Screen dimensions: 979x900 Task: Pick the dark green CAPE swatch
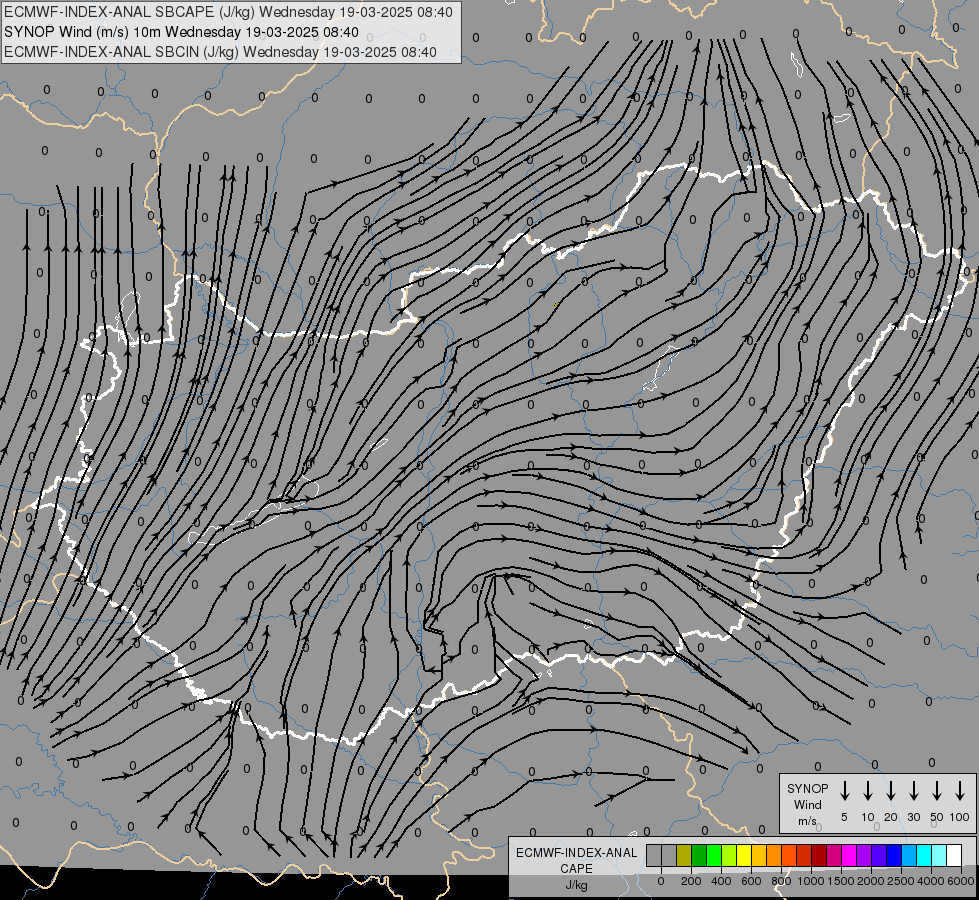tap(699, 855)
